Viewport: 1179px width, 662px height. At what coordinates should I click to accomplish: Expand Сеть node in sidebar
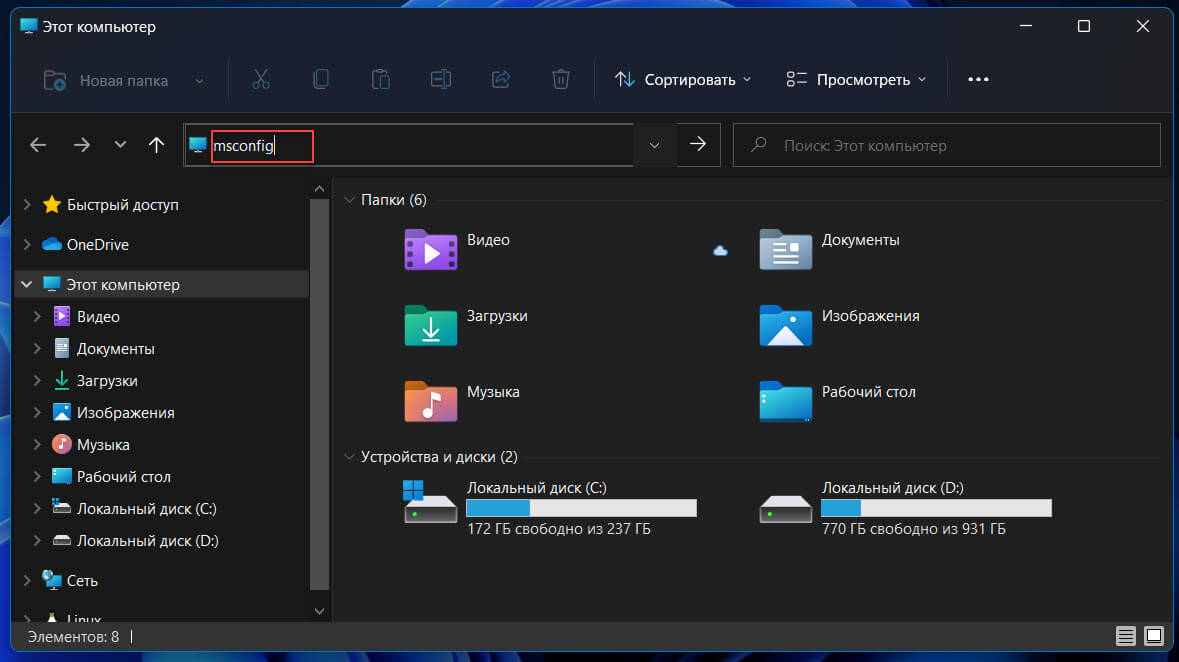[27, 580]
